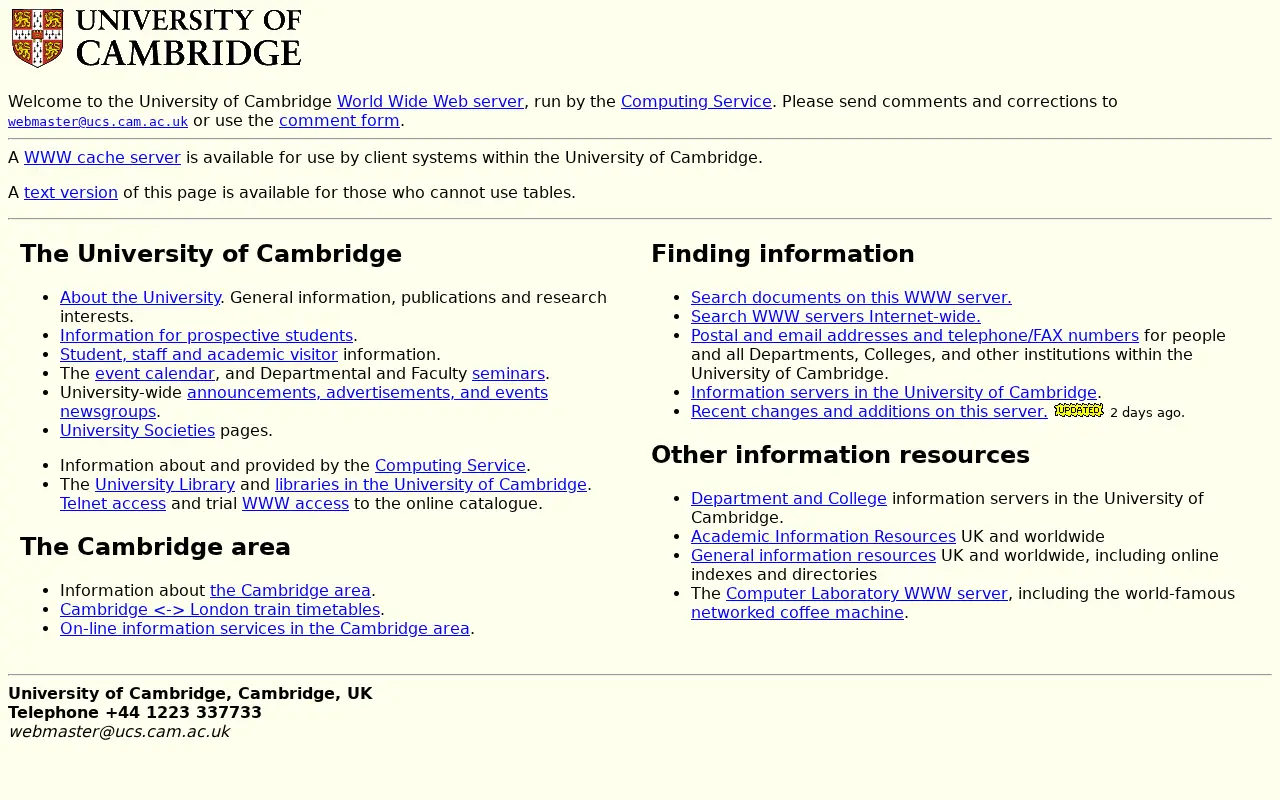Click the Finding information heading

pos(783,254)
